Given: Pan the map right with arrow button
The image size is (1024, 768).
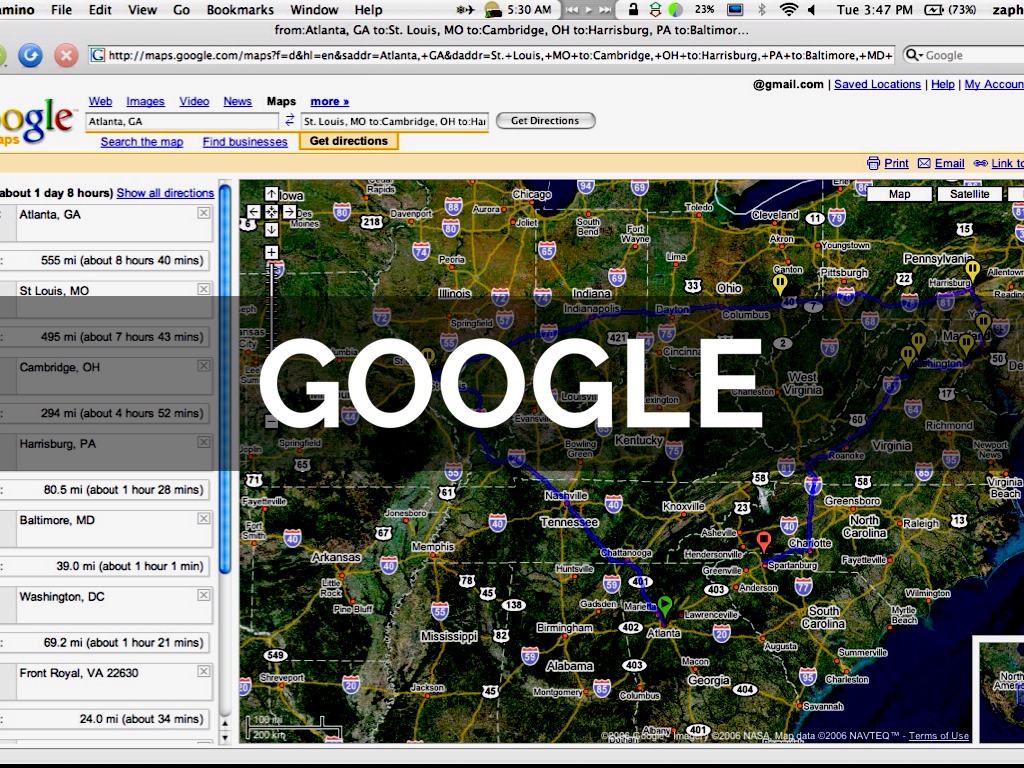Looking at the screenshot, I should coord(289,212).
